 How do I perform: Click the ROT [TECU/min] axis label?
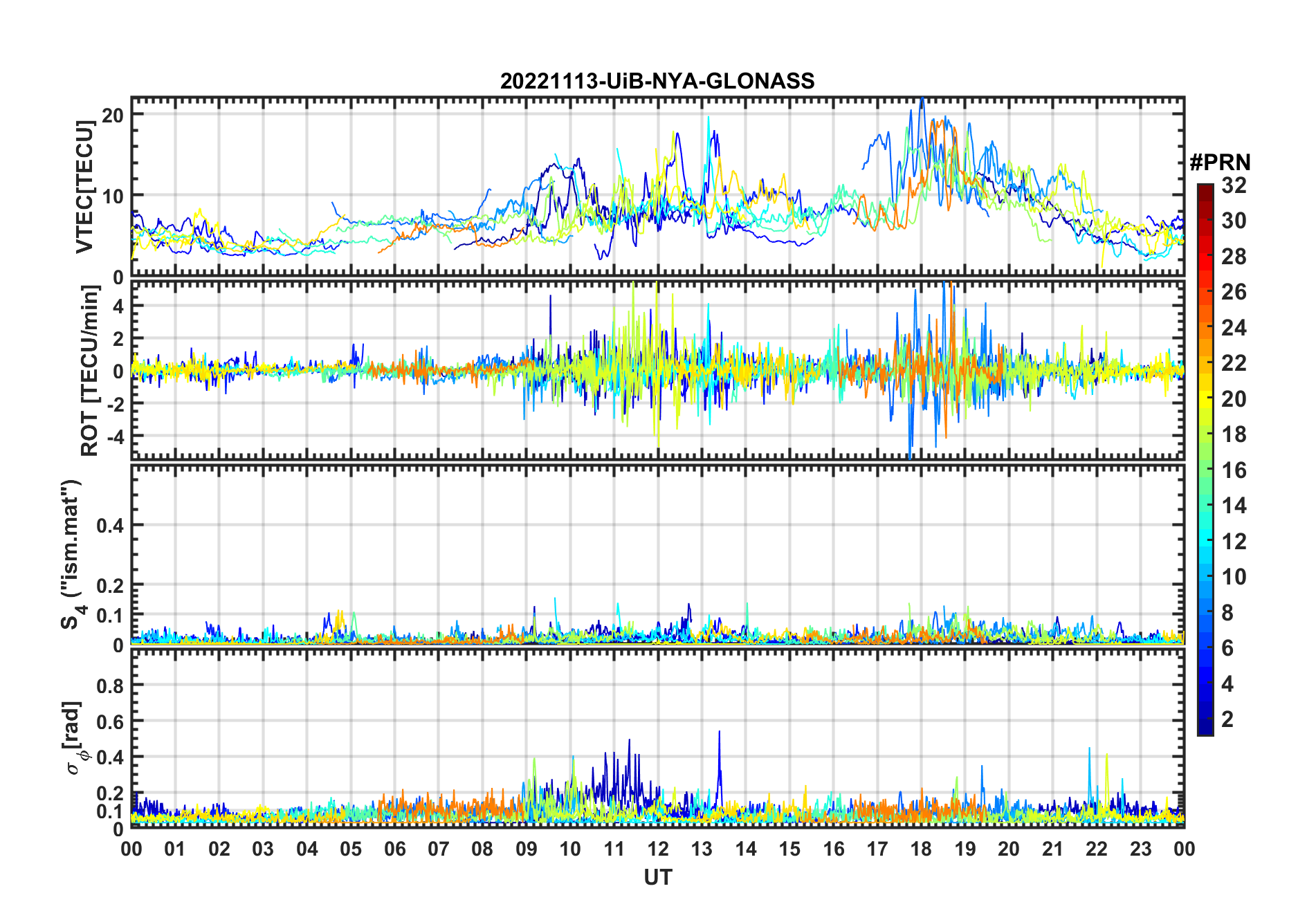coord(89,371)
